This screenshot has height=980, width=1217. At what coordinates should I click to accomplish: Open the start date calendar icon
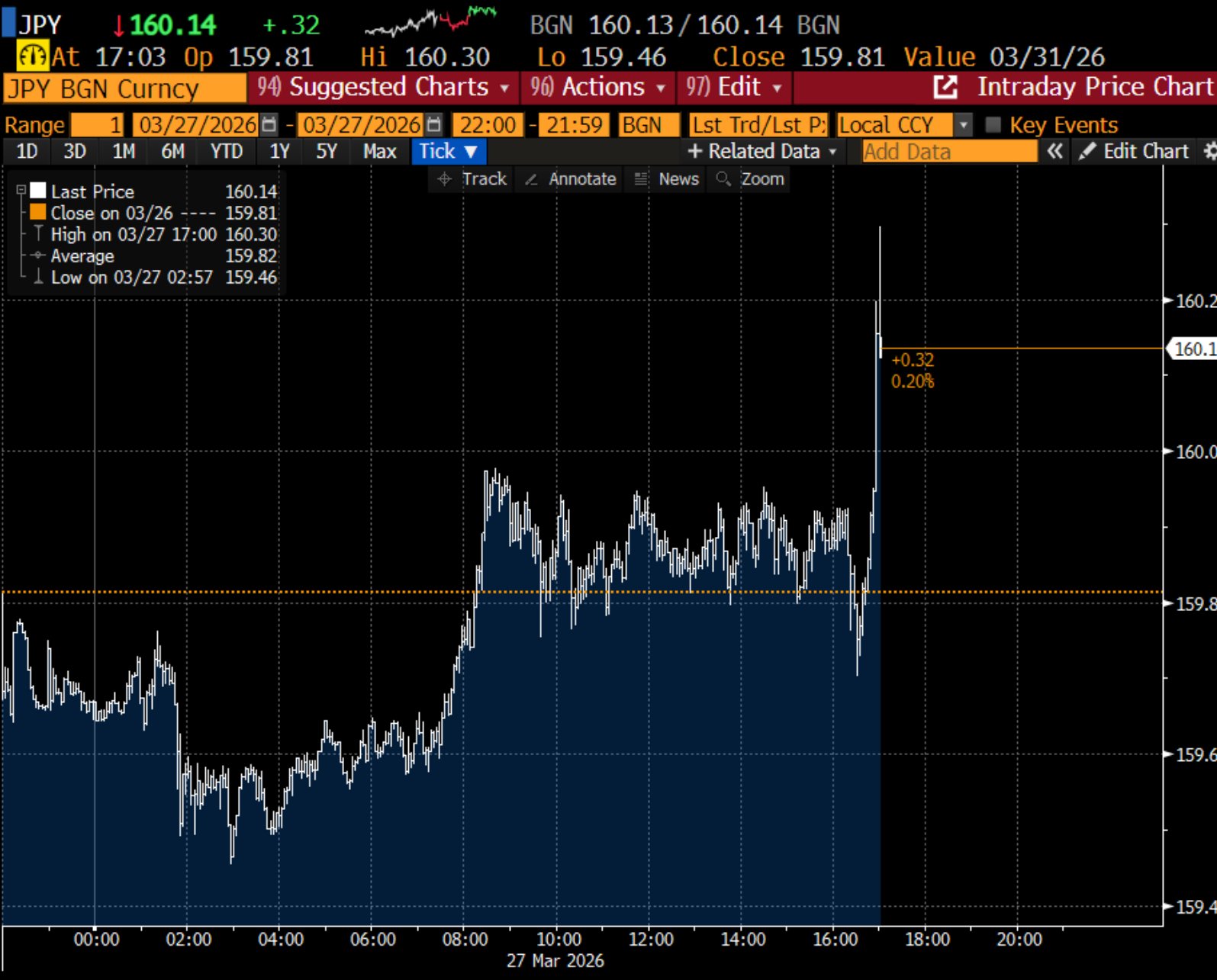click(269, 124)
